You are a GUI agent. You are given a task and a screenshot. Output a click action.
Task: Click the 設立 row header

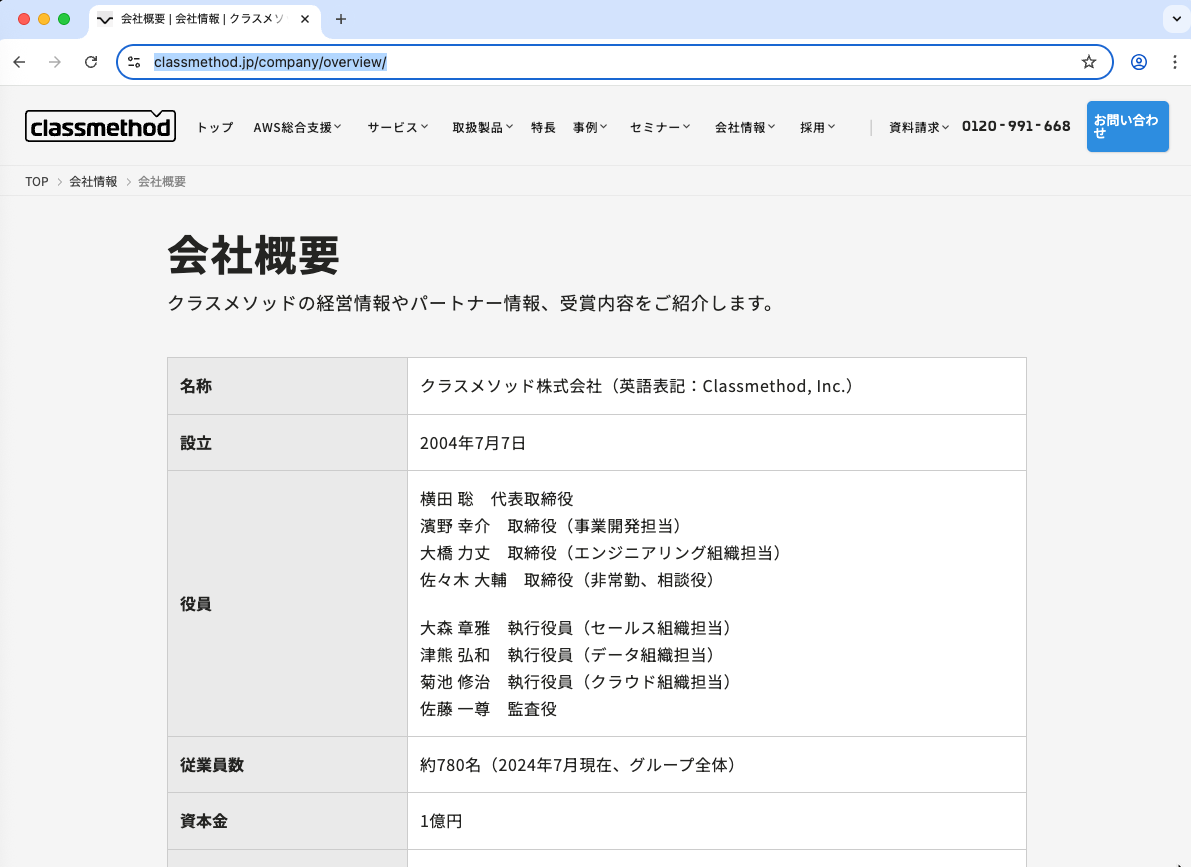(287, 443)
